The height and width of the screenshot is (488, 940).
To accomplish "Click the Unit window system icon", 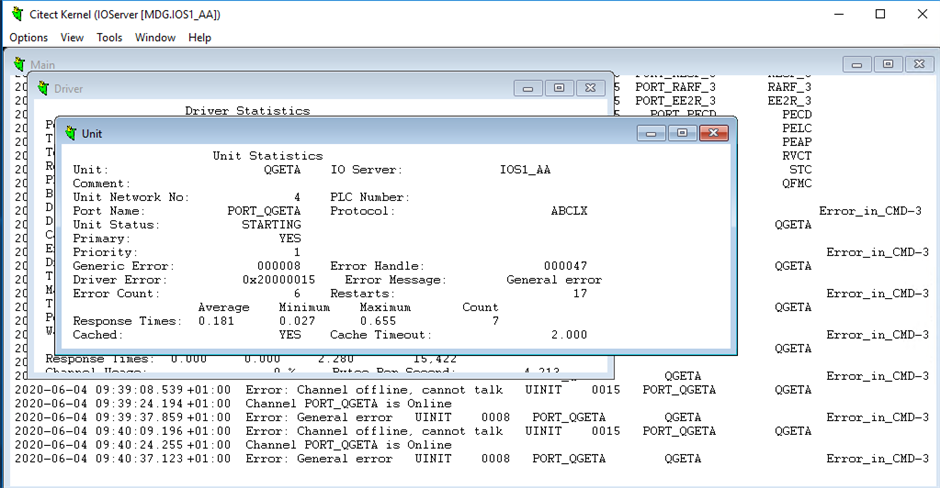I will (x=71, y=133).
